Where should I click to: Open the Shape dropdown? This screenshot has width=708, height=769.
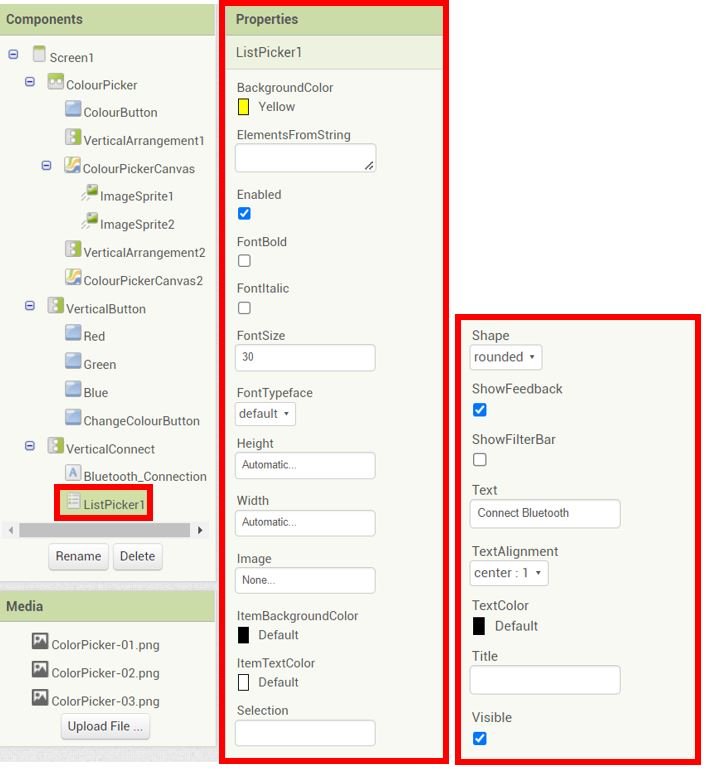(x=506, y=357)
